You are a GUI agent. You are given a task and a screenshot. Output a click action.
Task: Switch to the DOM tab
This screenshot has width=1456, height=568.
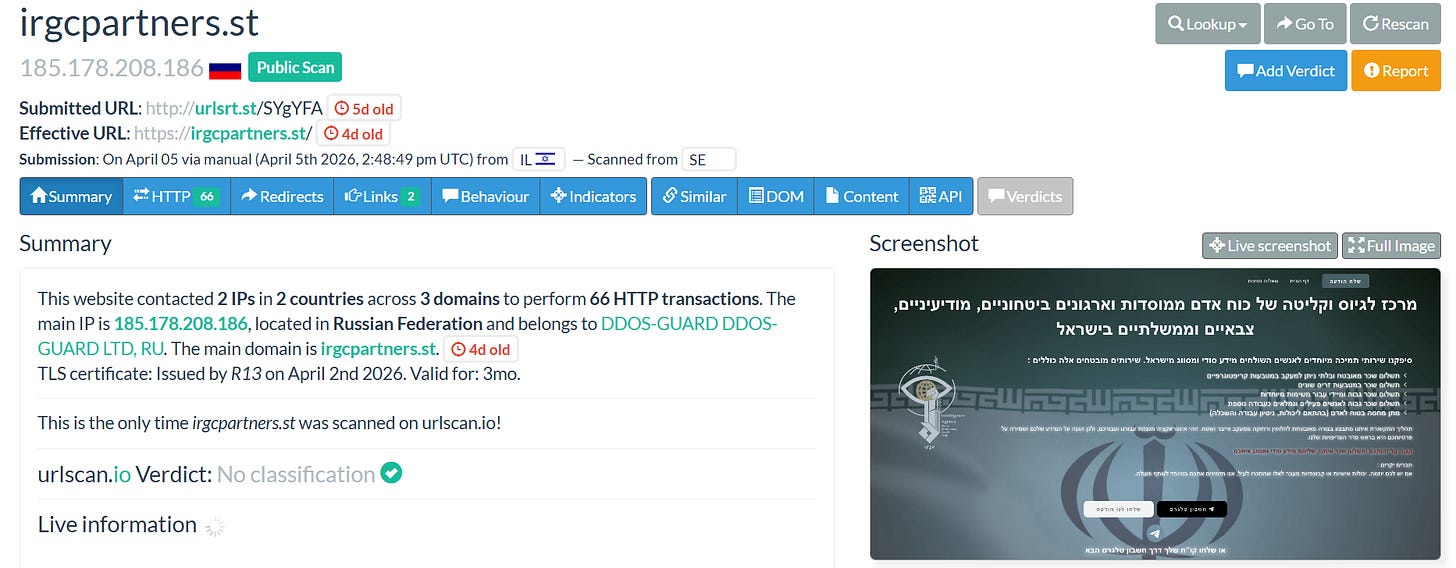click(776, 196)
